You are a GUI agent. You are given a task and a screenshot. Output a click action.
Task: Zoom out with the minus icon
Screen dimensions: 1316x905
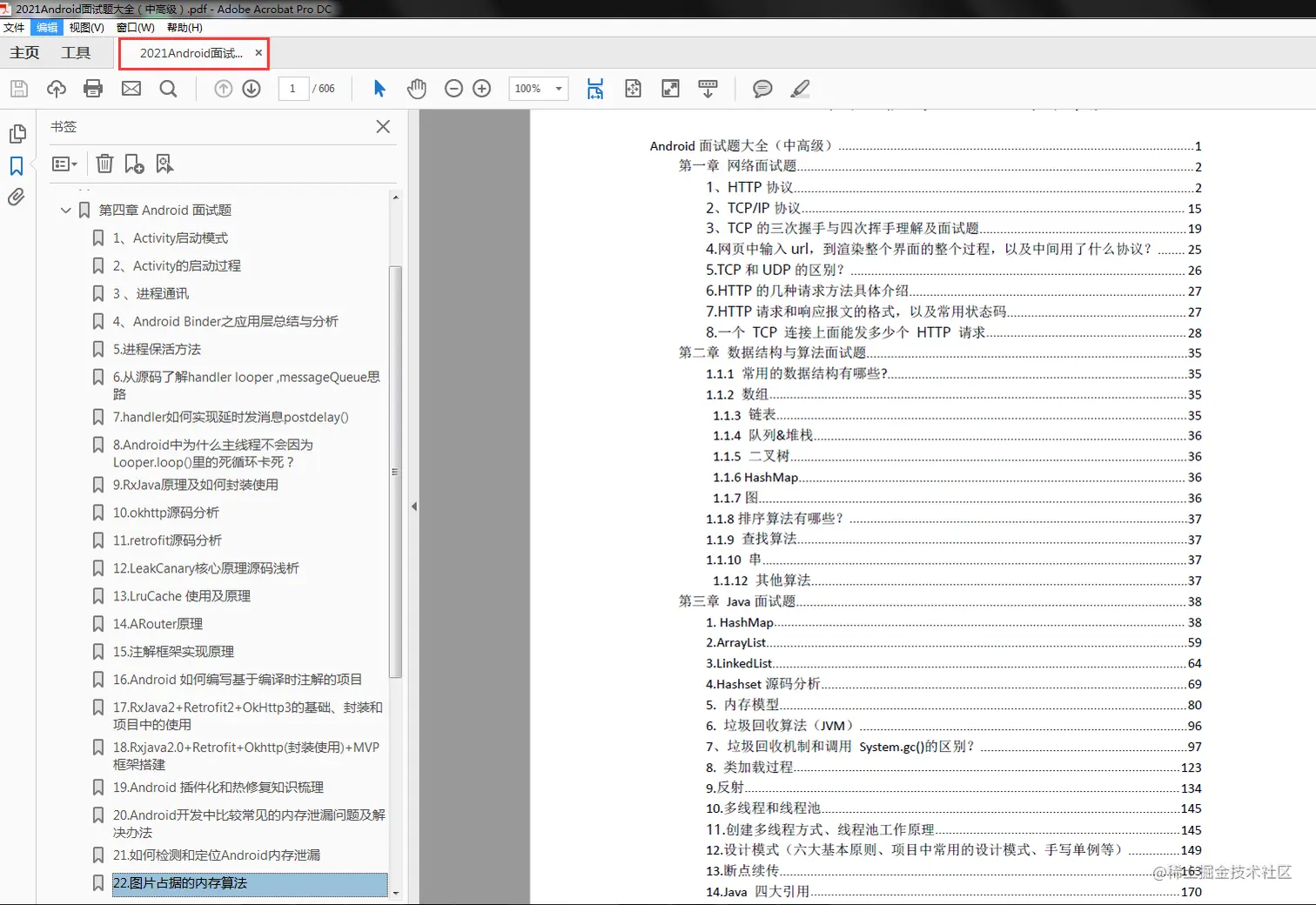tap(453, 89)
